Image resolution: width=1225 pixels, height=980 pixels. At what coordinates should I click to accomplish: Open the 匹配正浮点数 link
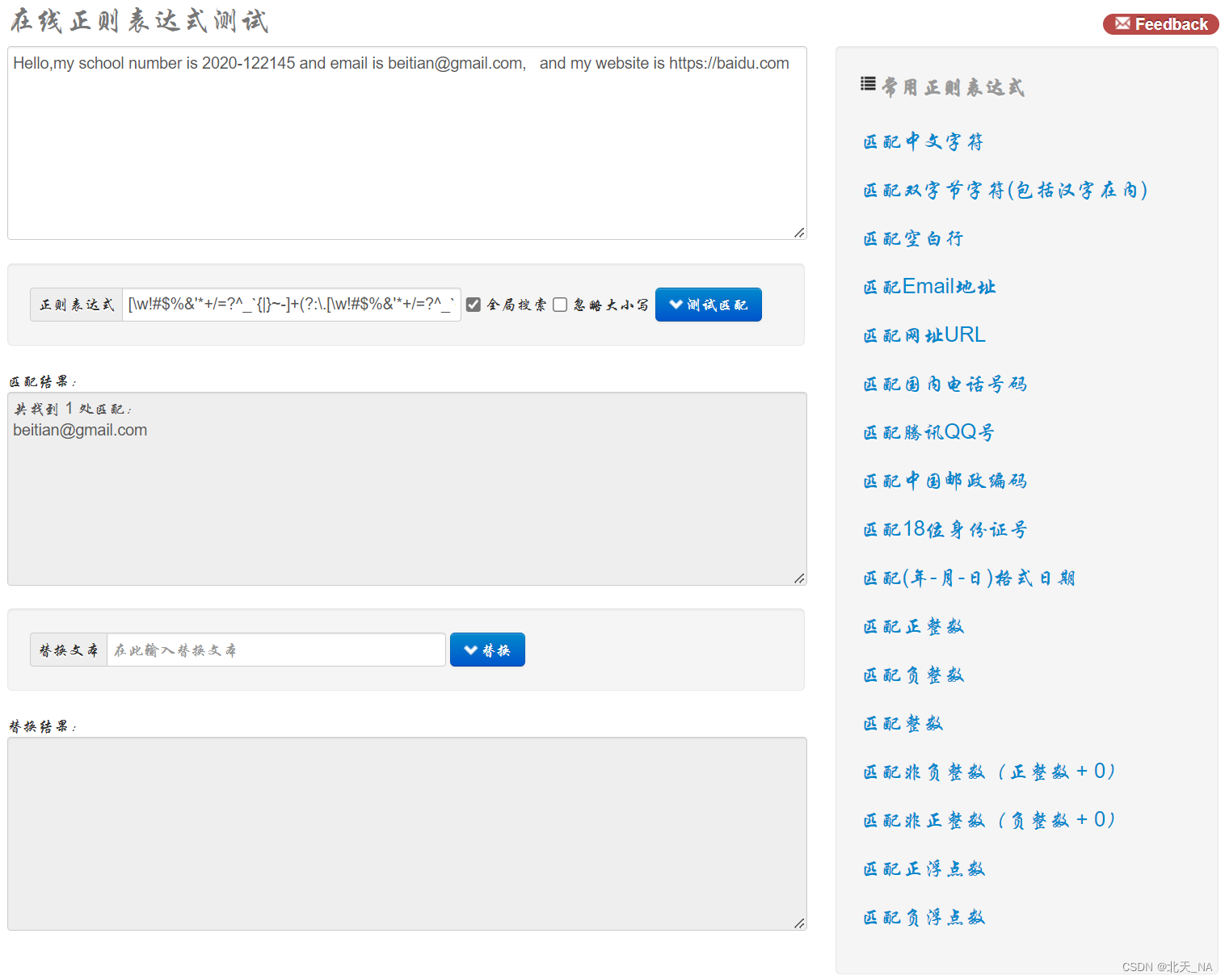pos(924,869)
